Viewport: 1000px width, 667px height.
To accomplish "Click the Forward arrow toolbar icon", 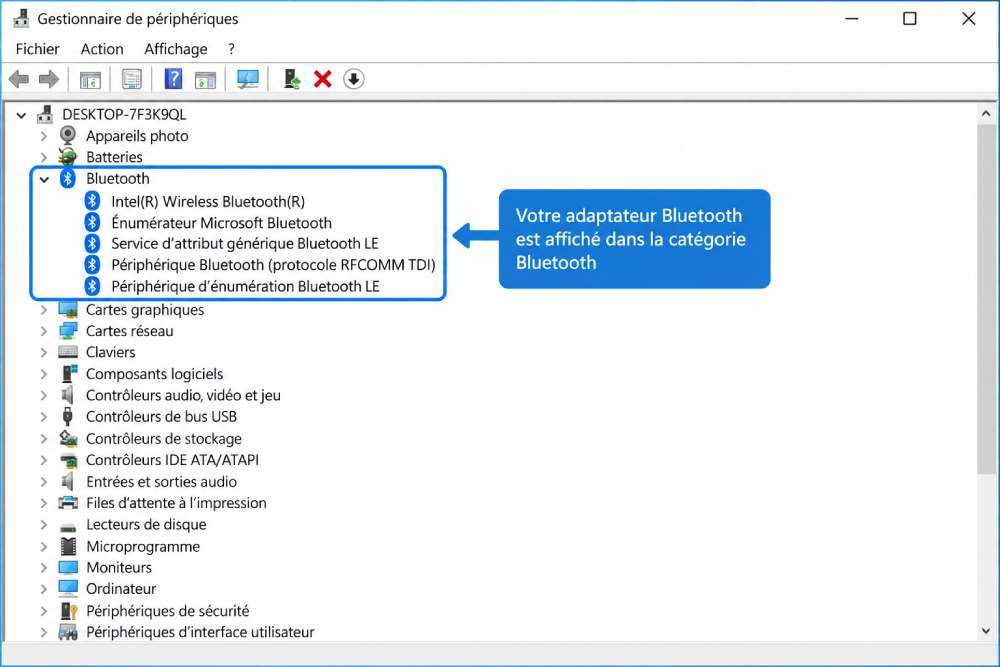I will [49, 79].
